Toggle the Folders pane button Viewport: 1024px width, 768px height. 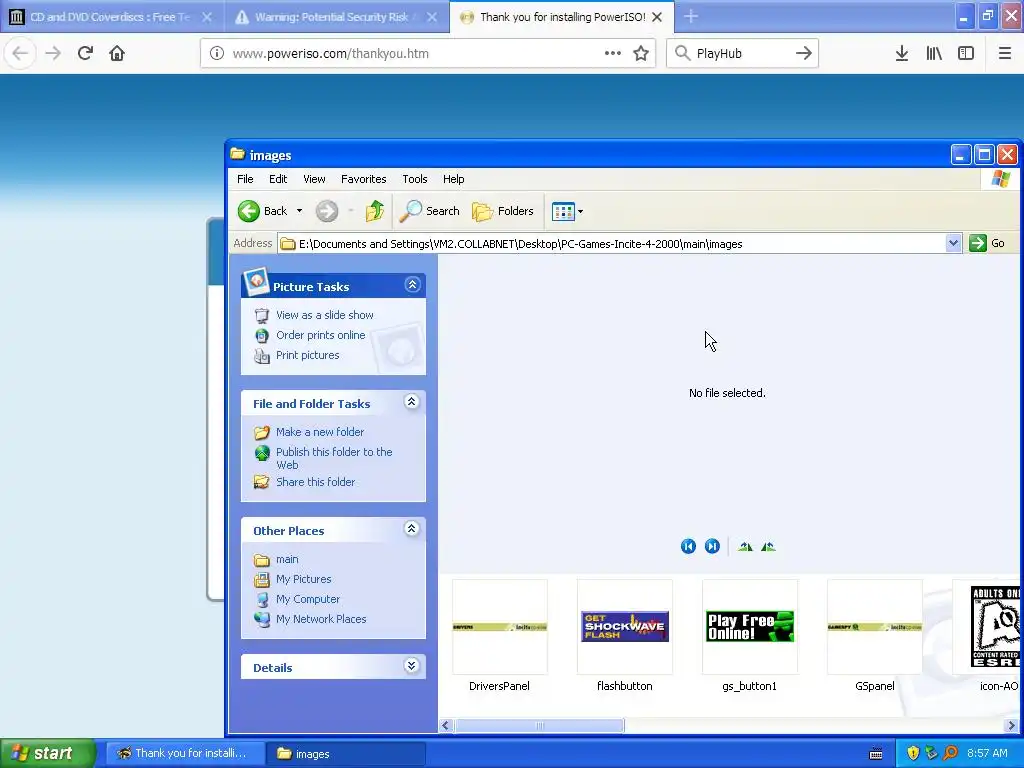503,211
